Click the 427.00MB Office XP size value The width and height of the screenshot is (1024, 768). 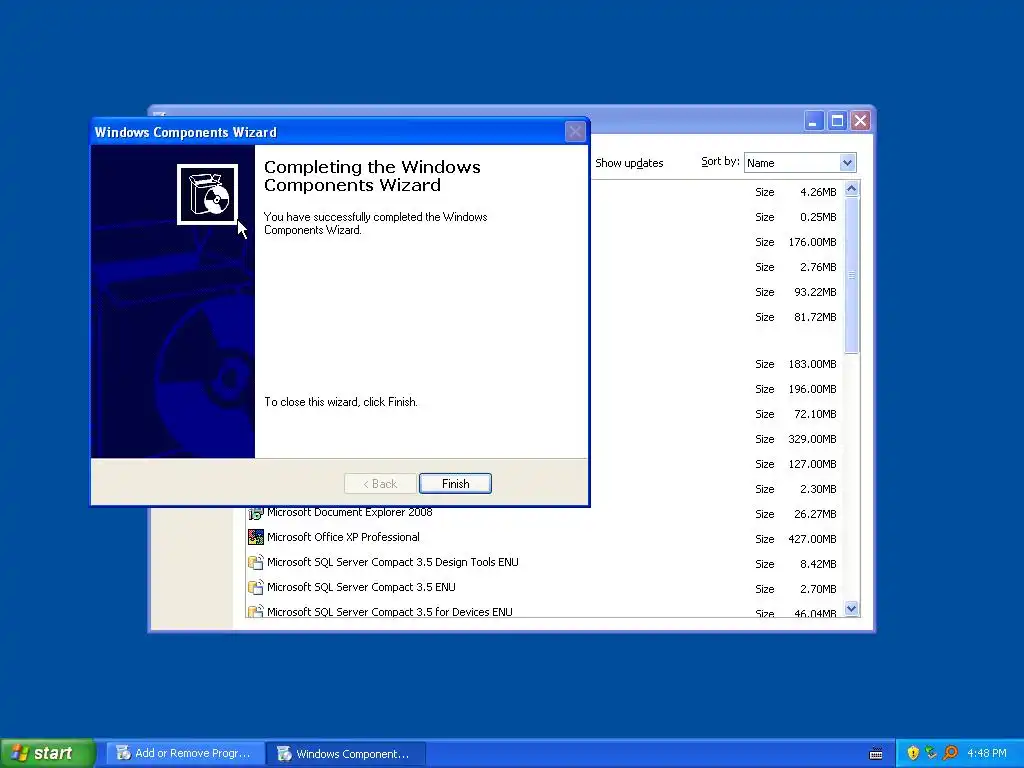pyautogui.click(x=812, y=539)
